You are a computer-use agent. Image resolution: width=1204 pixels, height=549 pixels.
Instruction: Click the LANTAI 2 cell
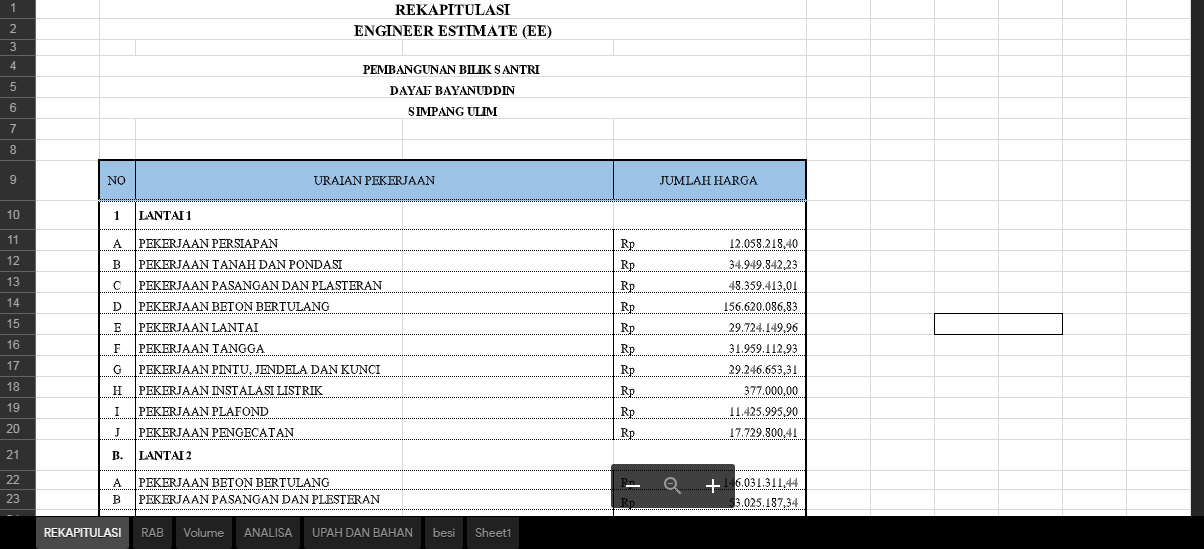click(x=374, y=455)
